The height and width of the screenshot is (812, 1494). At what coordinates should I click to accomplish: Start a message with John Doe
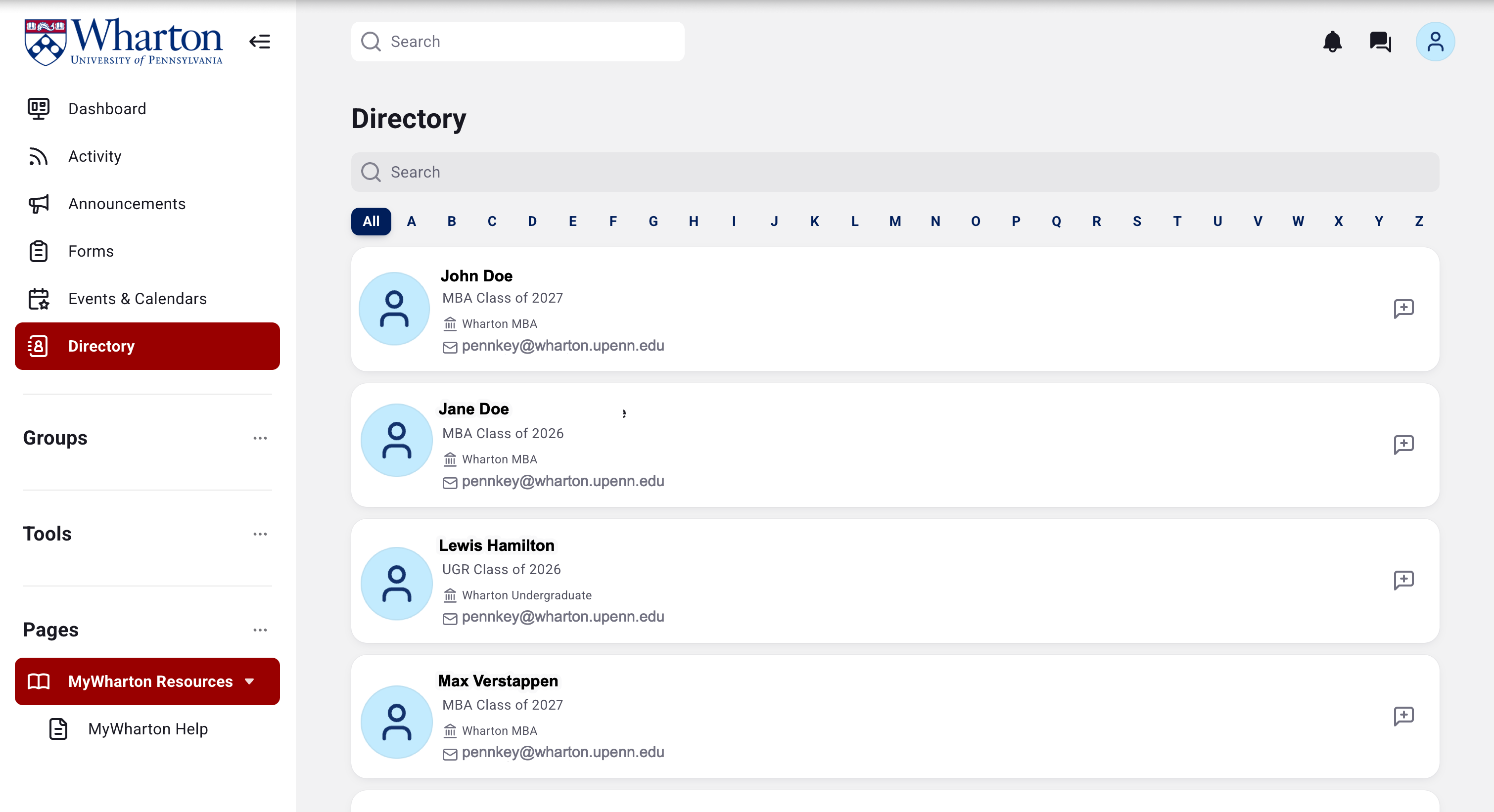[x=1403, y=309]
